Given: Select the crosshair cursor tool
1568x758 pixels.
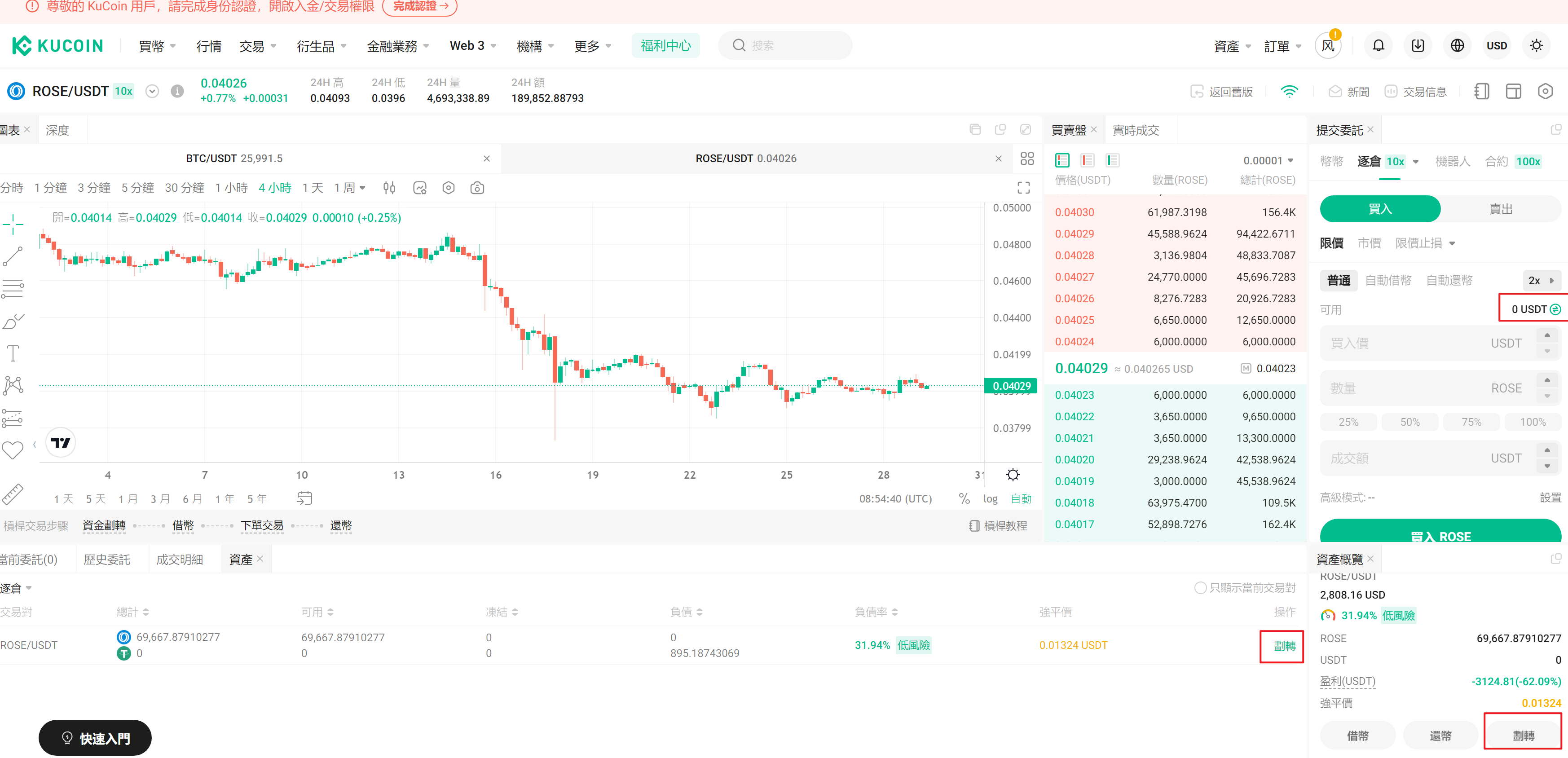Looking at the screenshot, I should pyautogui.click(x=13, y=224).
